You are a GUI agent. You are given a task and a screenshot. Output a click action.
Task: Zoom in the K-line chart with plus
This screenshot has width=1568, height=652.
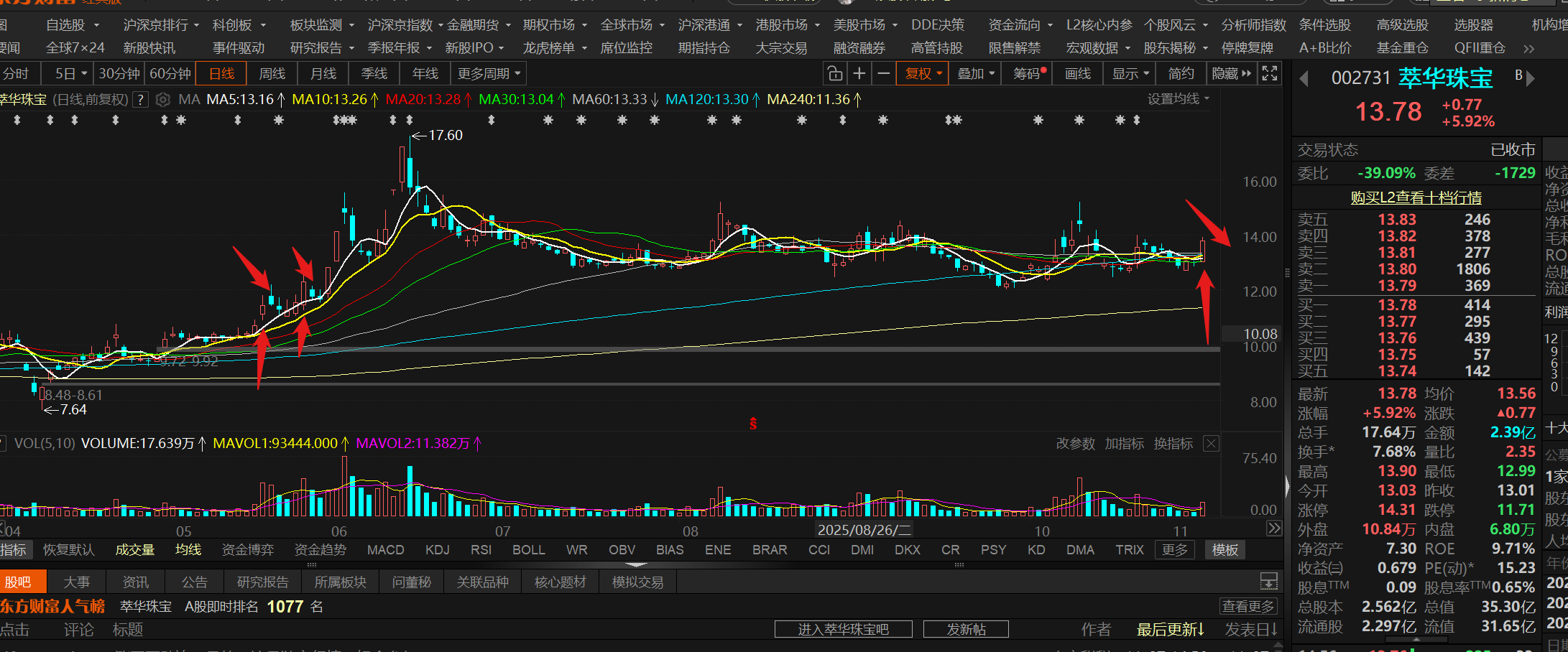[x=859, y=74]
